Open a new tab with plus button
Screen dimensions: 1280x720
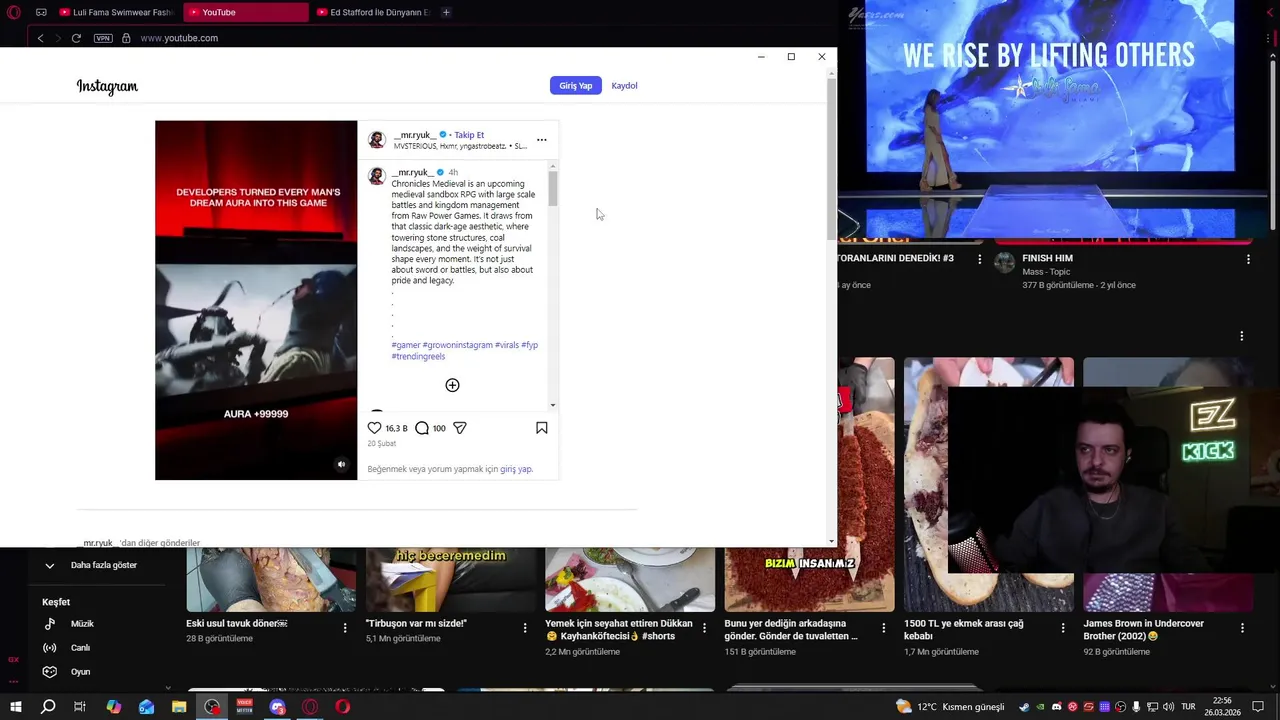(x=446, y=12)
